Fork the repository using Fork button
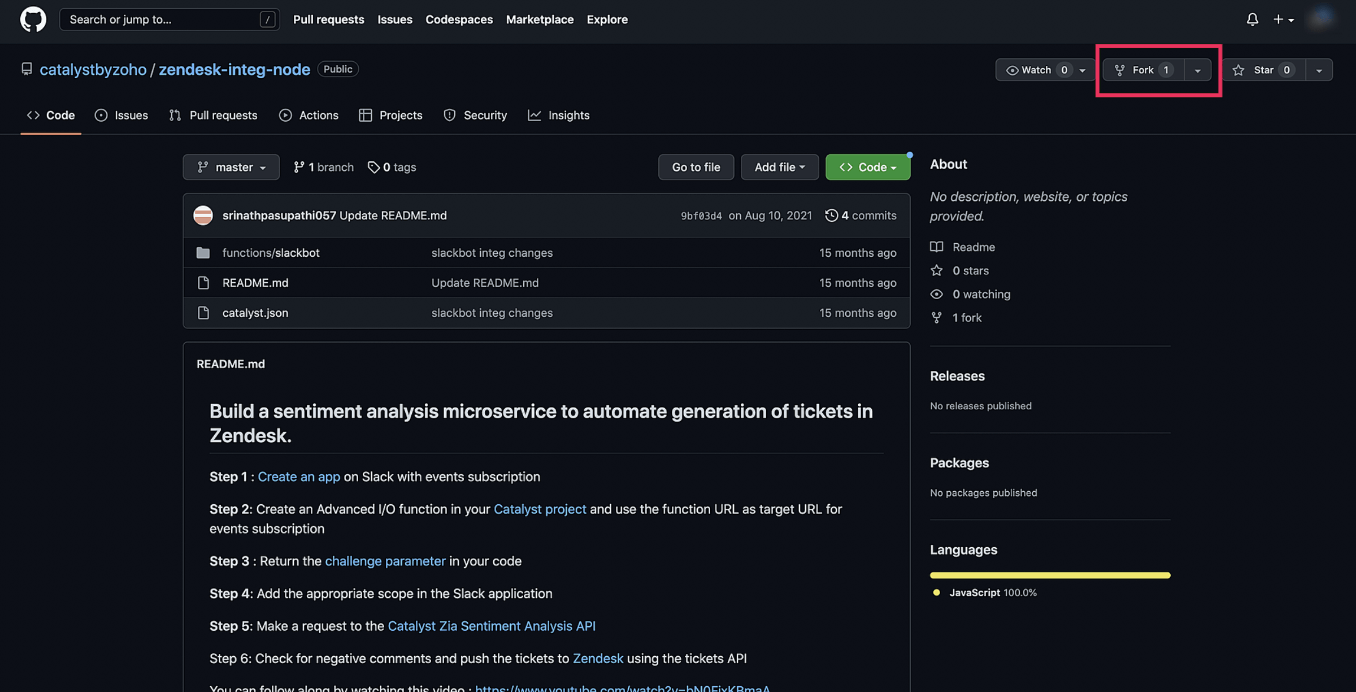The width and height of the screenshot is (1356, 692). coord(1142,70)
